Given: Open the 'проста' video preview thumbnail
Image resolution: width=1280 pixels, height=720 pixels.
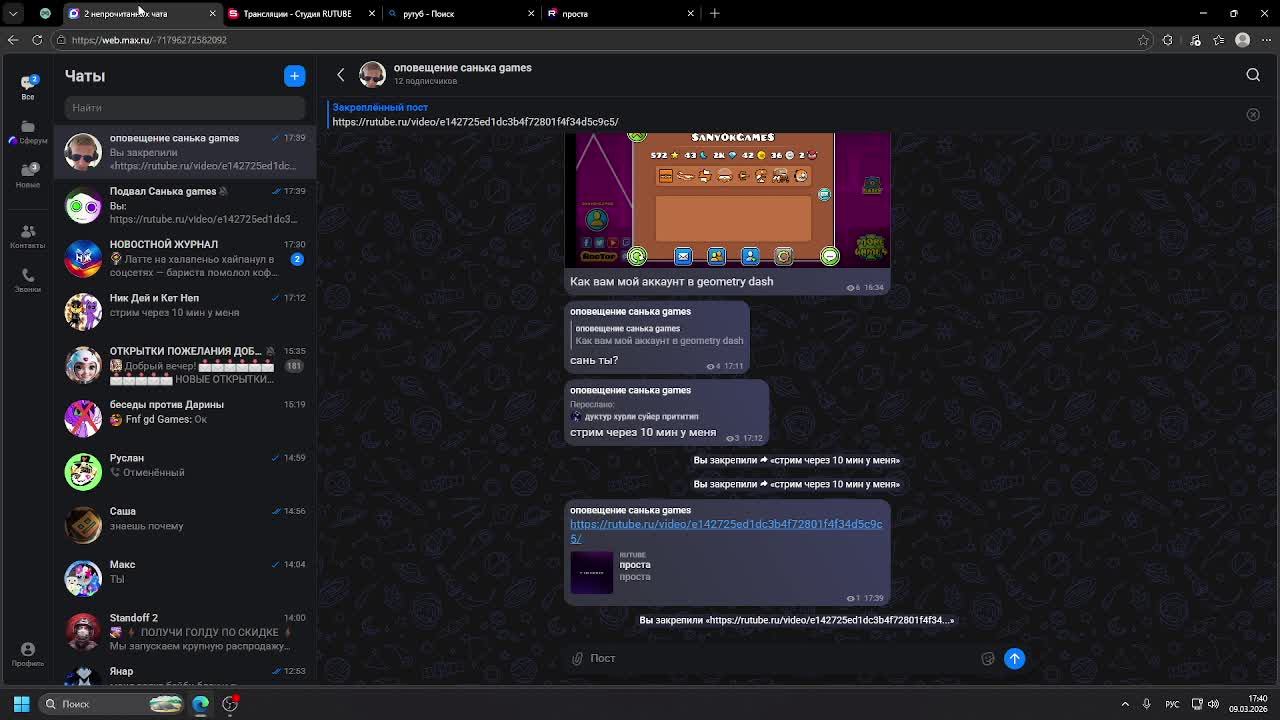Looking at the screenshot, I should pyautogui.click(x=591, y=572).
